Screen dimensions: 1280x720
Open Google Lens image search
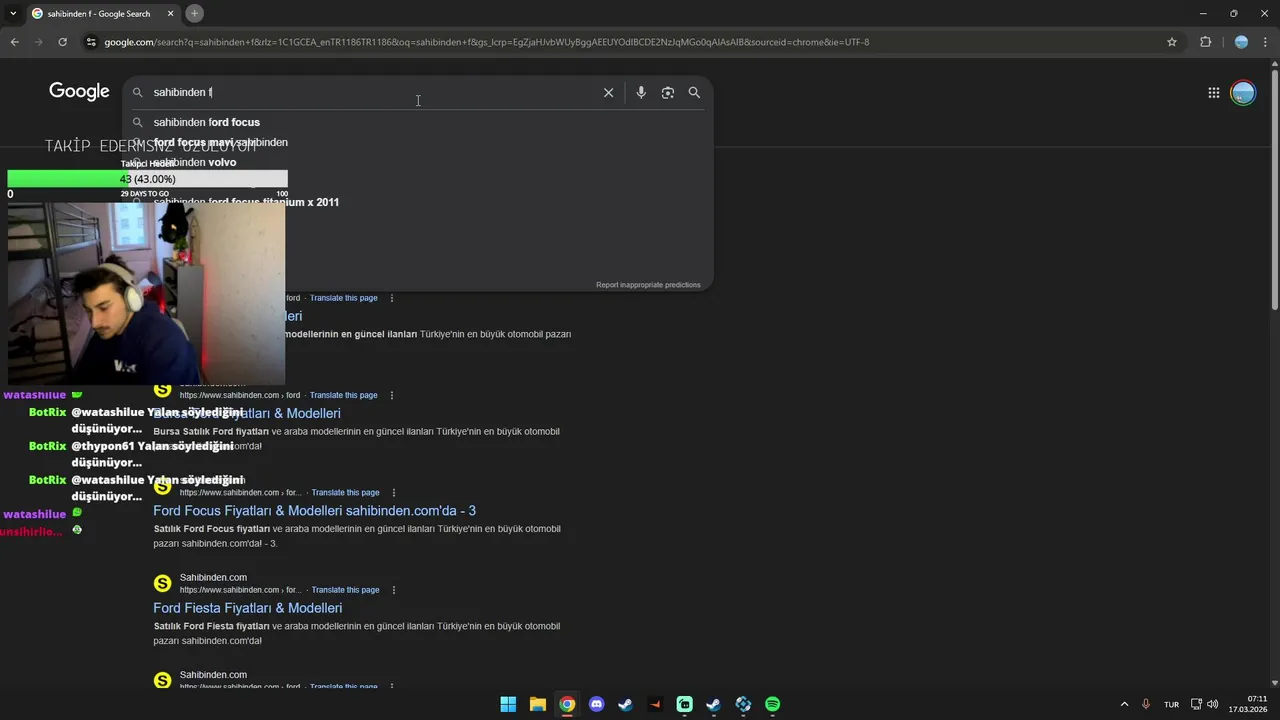tap(667, 92)
